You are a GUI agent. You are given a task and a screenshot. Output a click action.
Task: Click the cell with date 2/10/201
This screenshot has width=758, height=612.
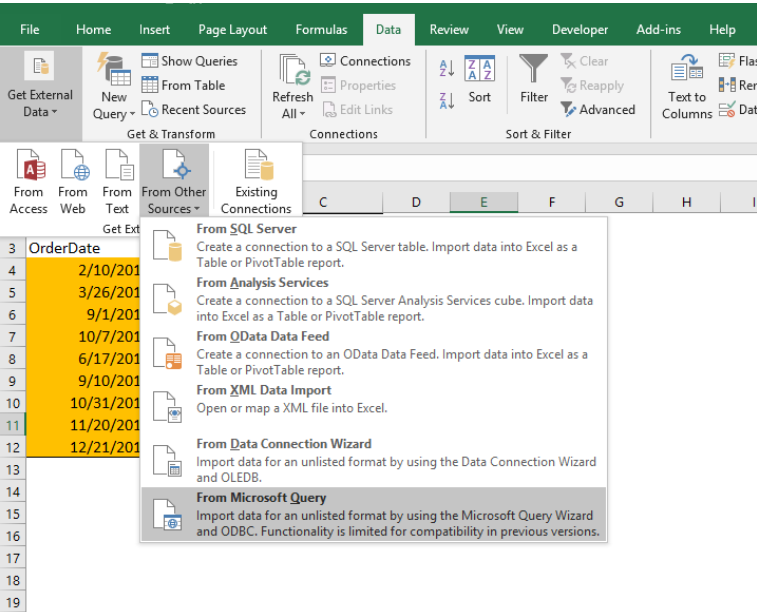point(83,270)
